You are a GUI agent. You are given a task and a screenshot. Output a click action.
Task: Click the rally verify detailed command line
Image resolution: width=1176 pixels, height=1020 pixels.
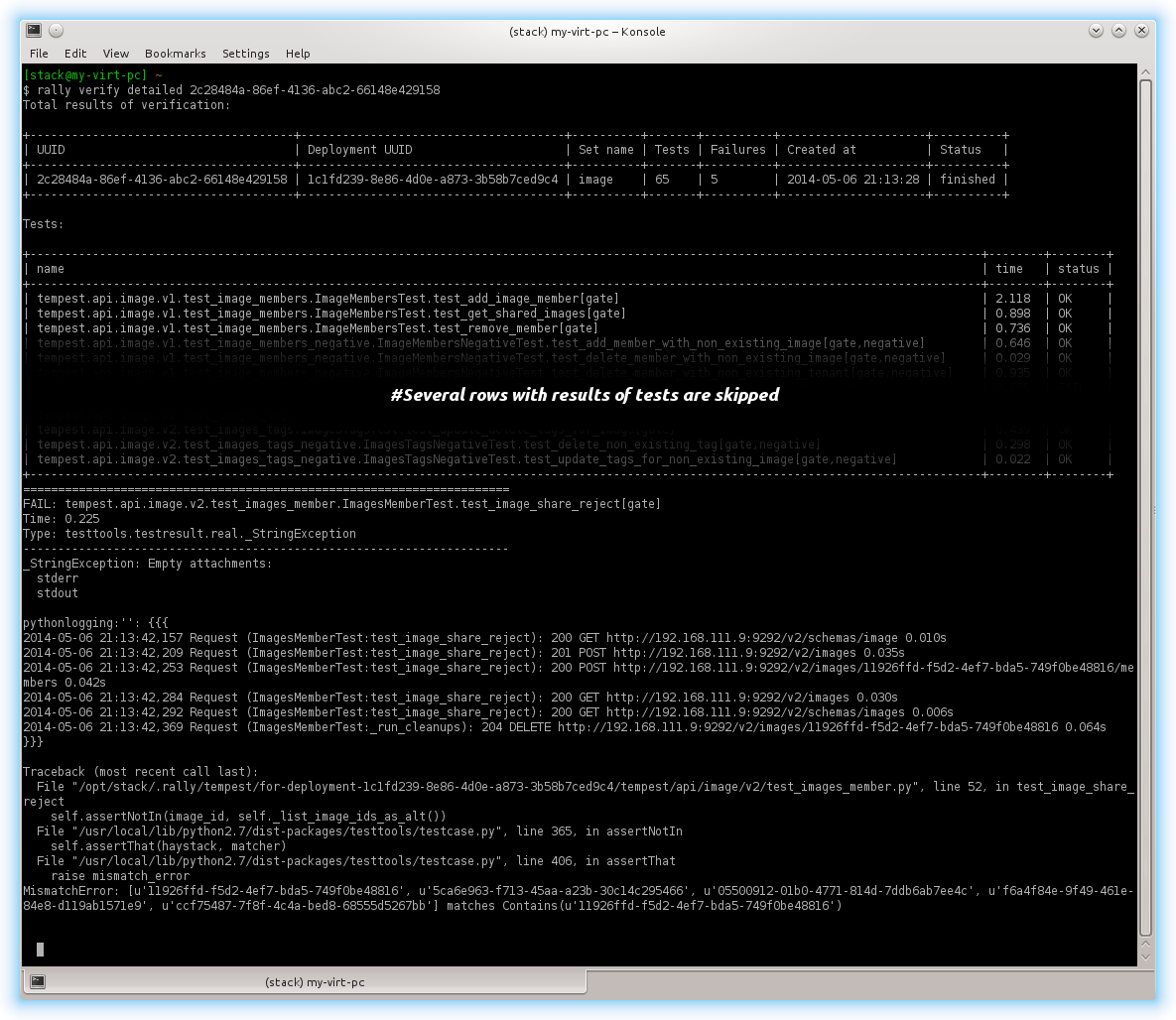pyautogui.click(x=232, y=90)
